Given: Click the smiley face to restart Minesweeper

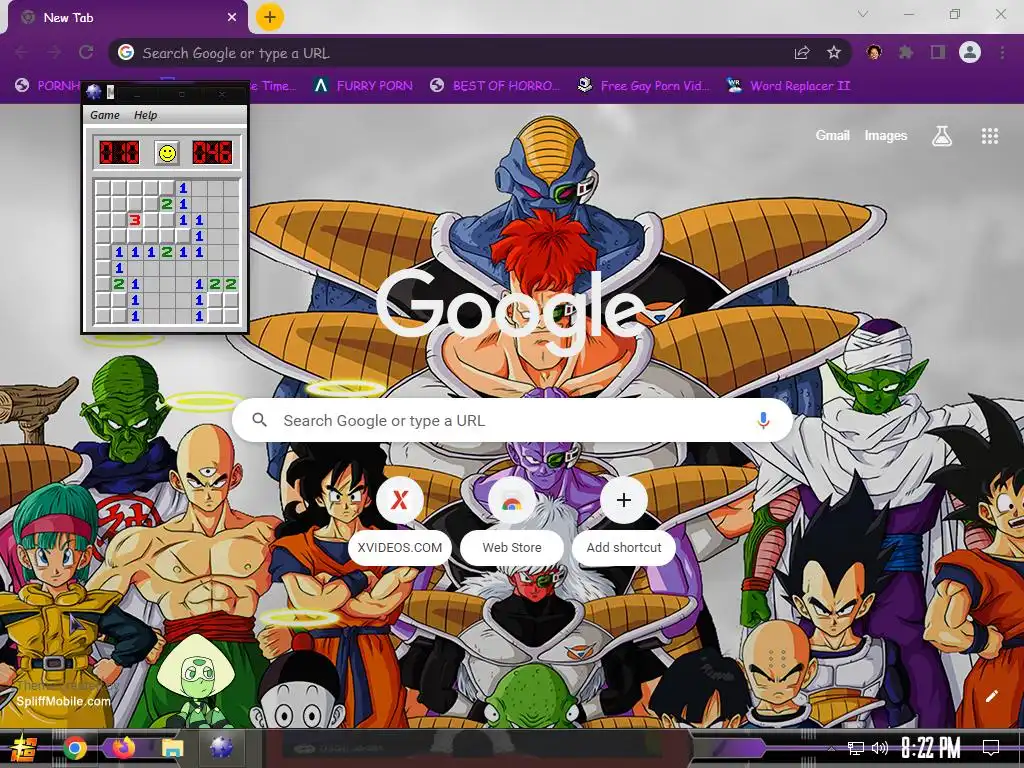Looking at the screenshot, I should 167,153.
